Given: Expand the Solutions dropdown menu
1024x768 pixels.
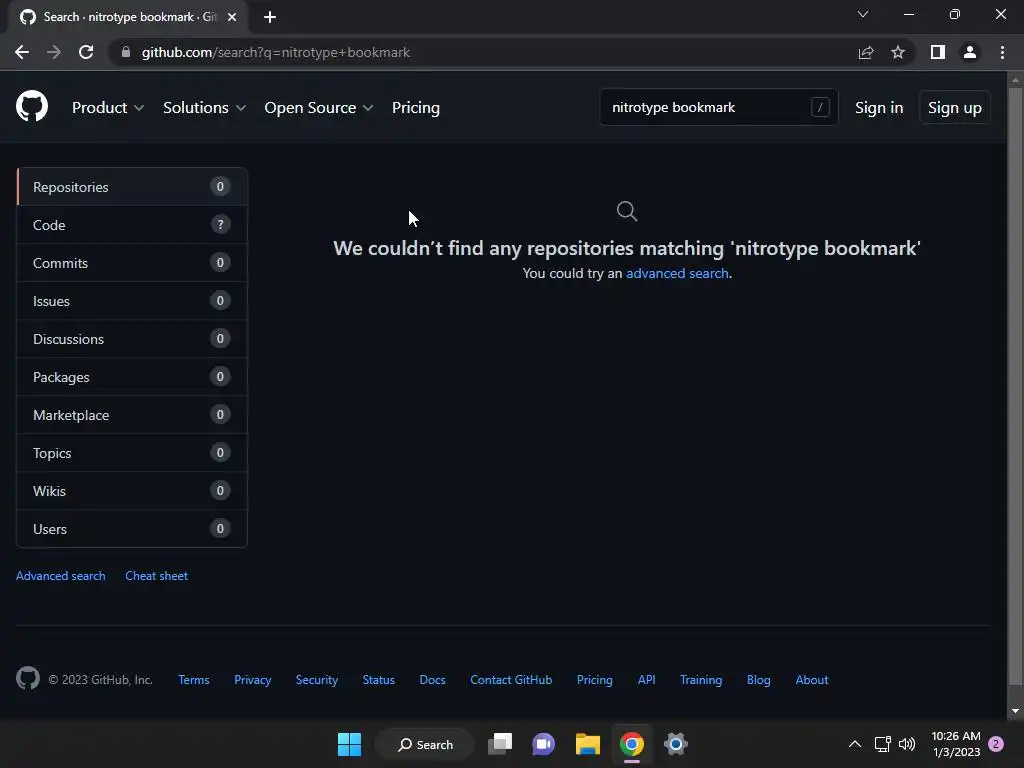Looking at the screenshot, I should [204, 108].
